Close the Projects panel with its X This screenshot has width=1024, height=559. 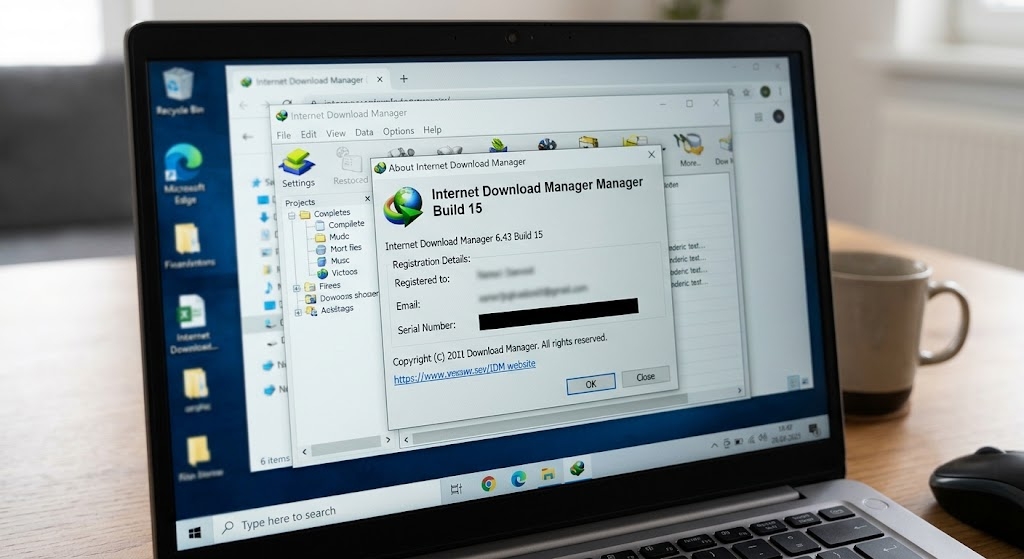coord(367,199)
